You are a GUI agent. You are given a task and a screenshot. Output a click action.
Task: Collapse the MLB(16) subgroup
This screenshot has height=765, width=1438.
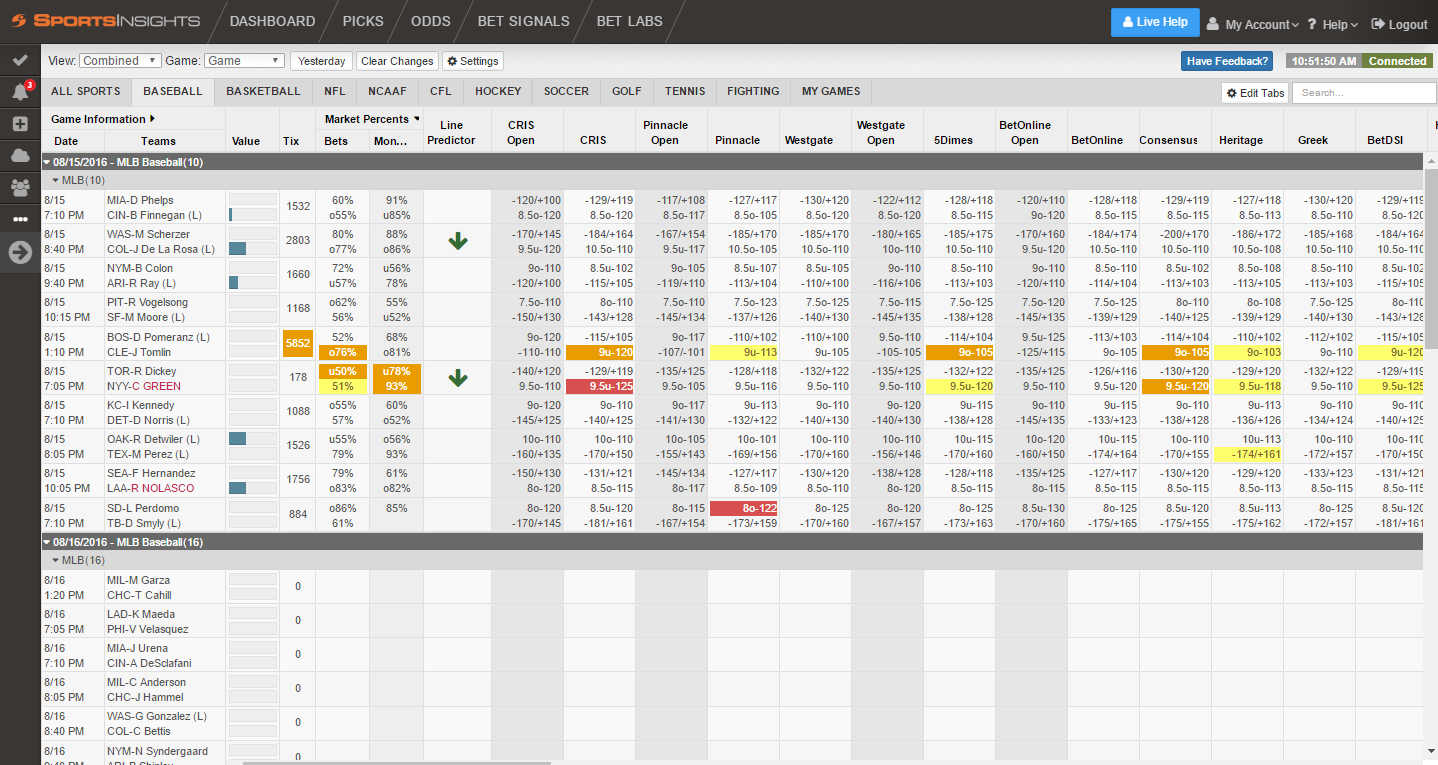[x=57, y=560]
